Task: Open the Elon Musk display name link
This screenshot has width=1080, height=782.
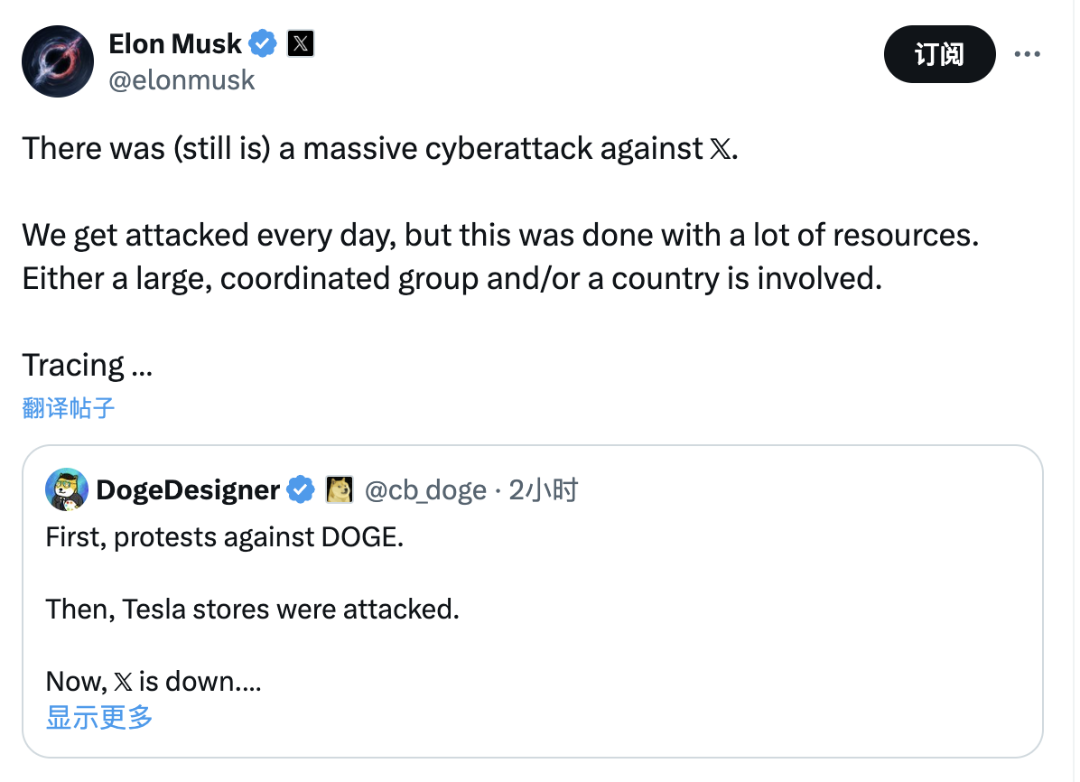Action: [x=175, y=44]
